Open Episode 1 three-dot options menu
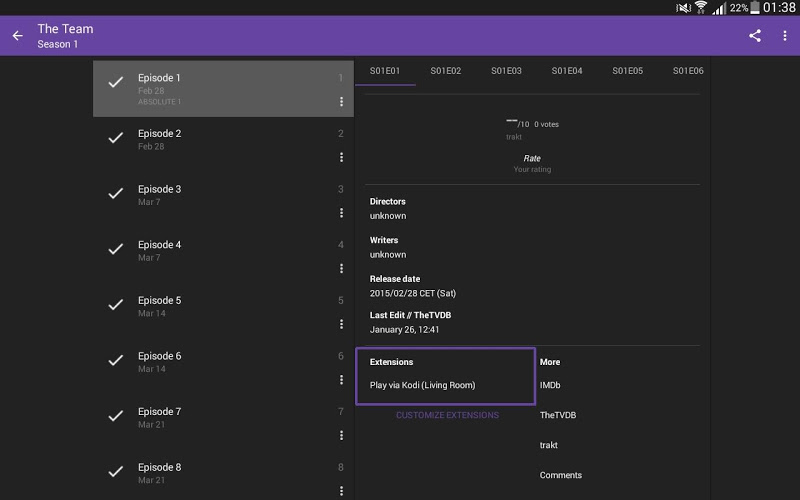800x500 pixels. point(341,102)
